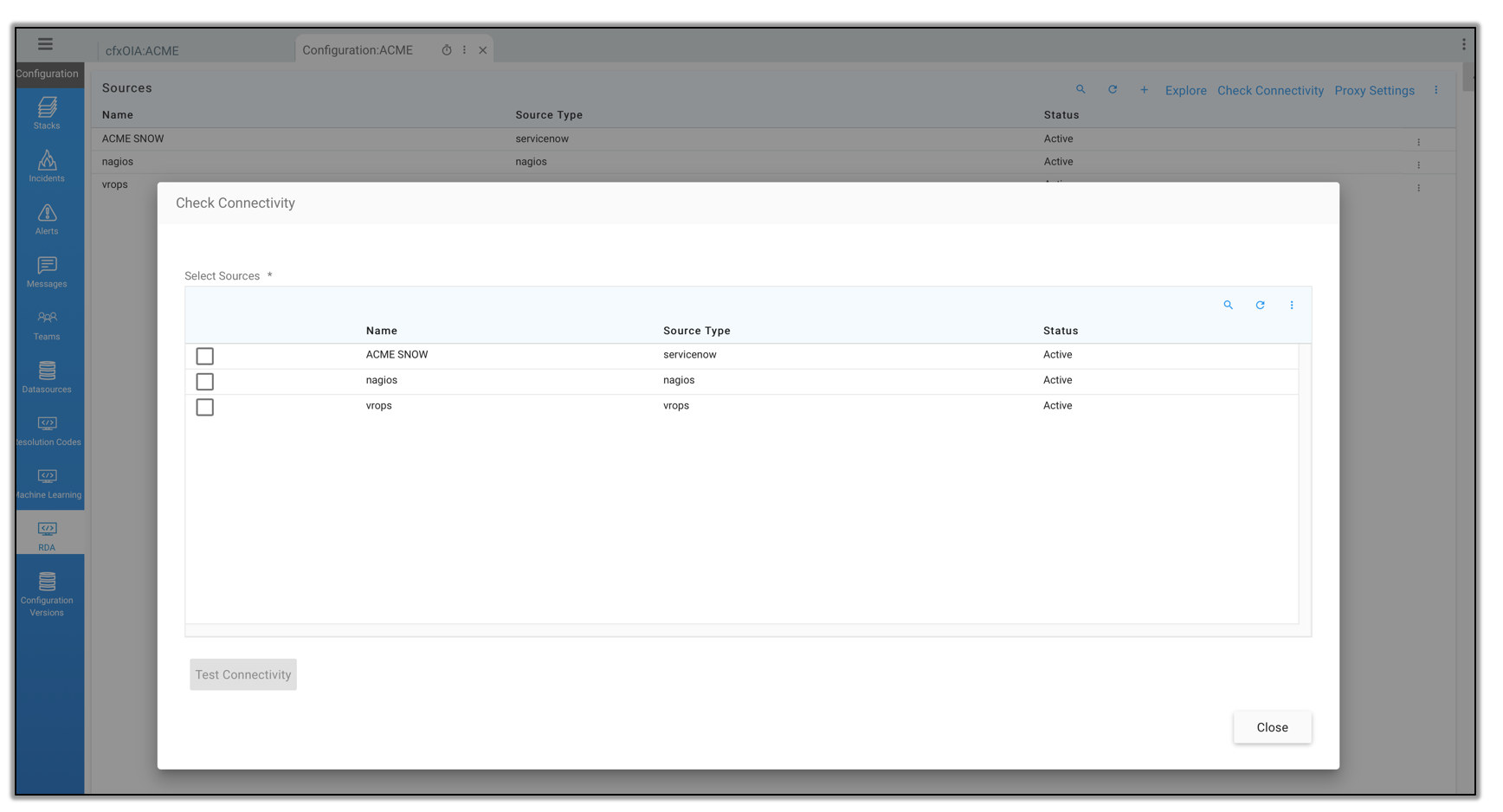Switch to the cfxOIA:ACME tab

click(143, 51)
